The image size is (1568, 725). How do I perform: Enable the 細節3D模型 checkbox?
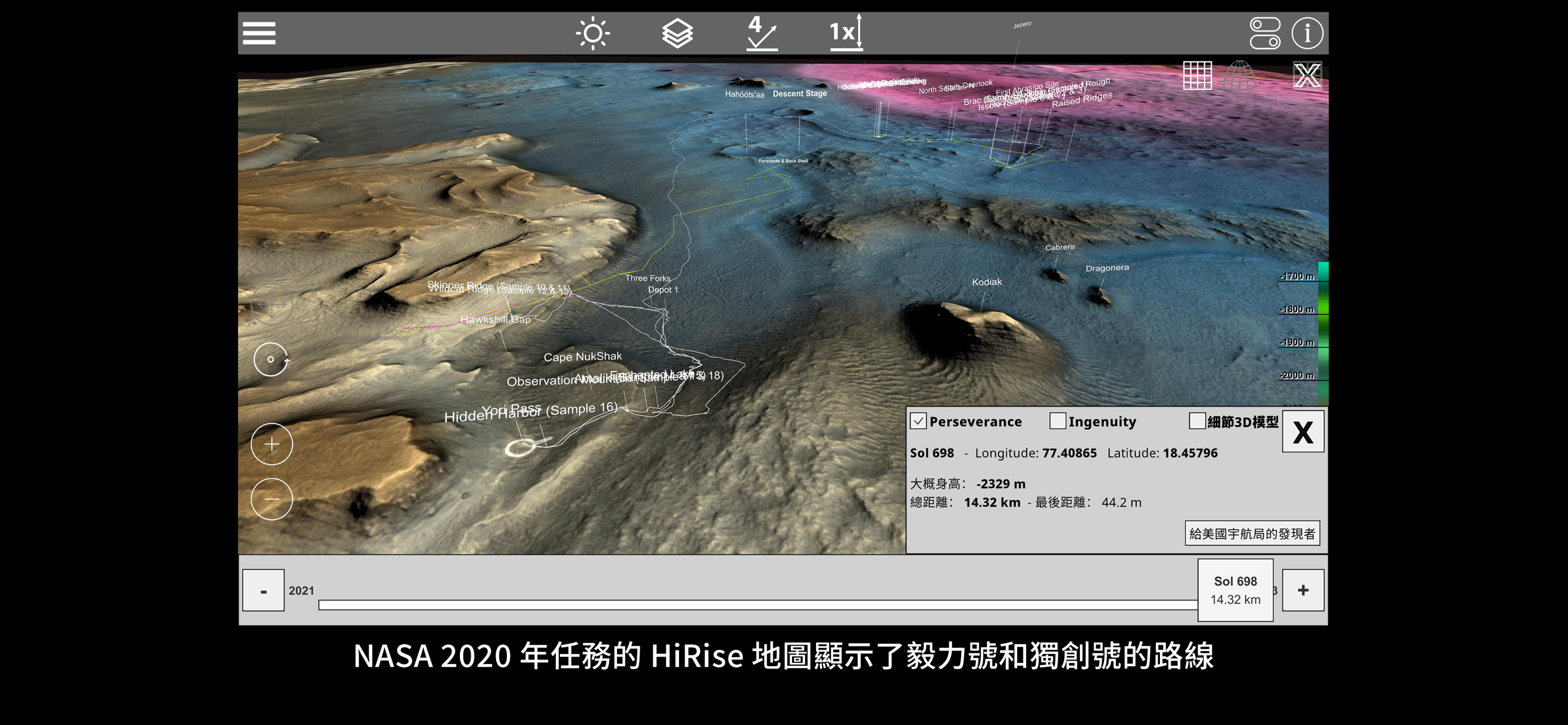pyautogui.click(x=1197, y=421)
